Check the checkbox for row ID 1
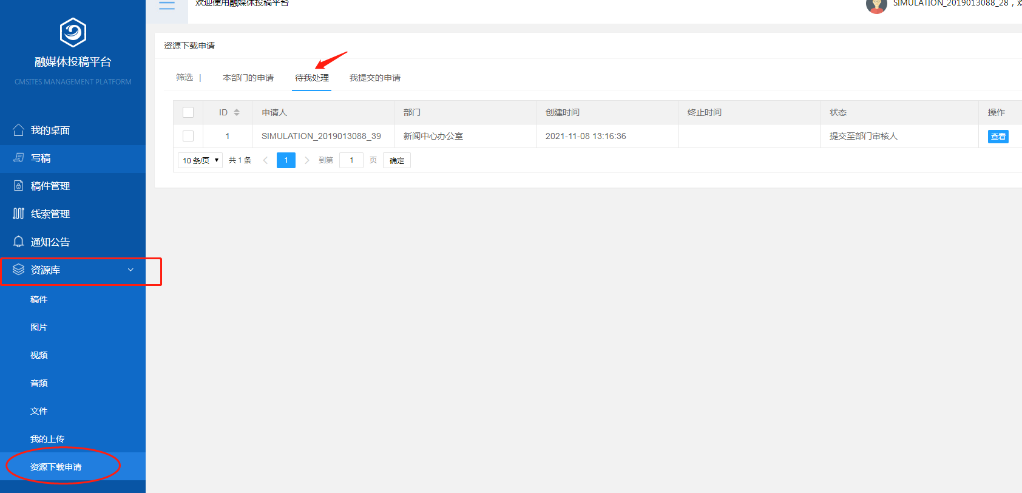Screen dimensions: 1022x493 pos(188,136)
